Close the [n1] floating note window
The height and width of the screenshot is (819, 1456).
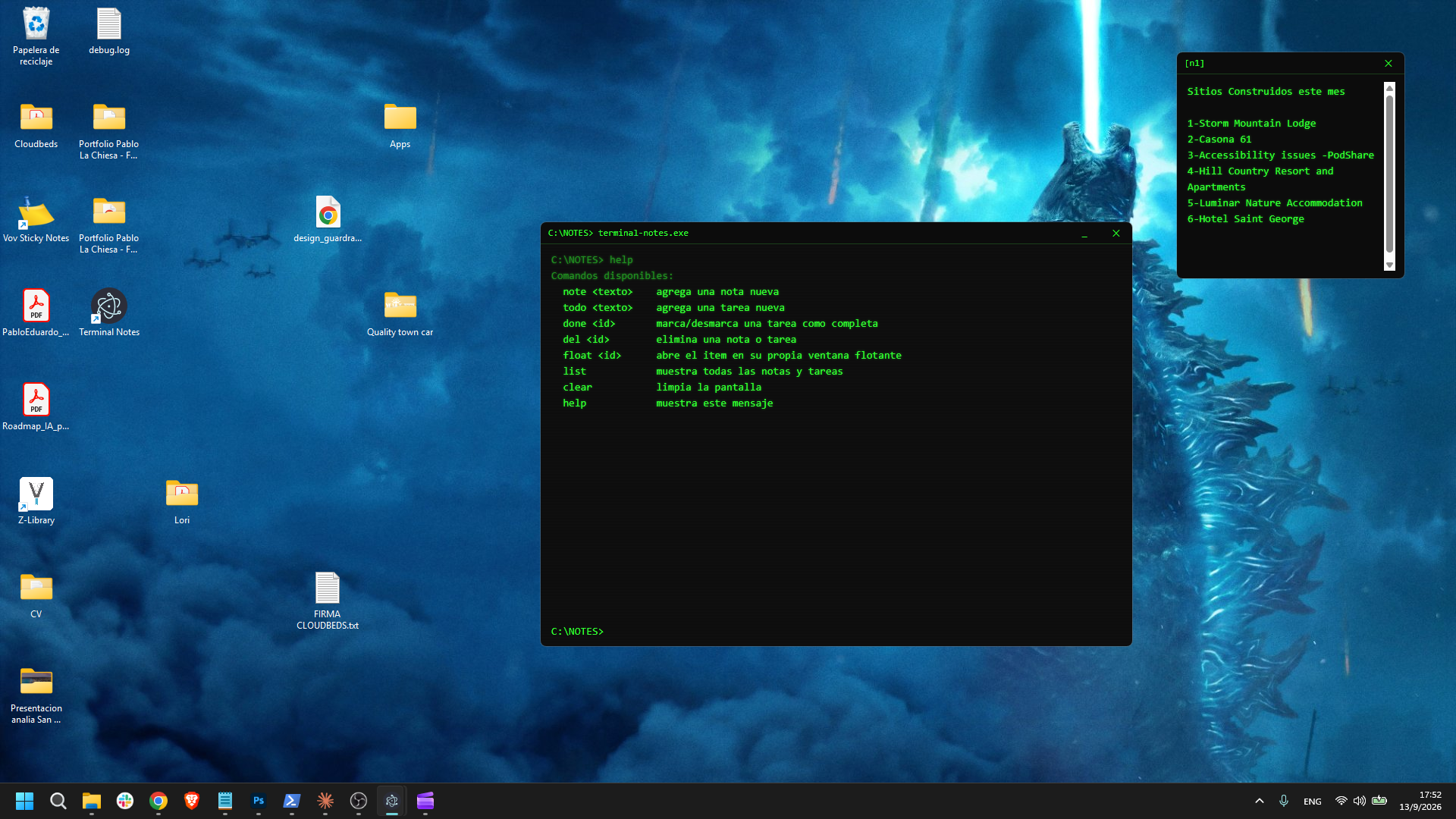coord(1389,64)
